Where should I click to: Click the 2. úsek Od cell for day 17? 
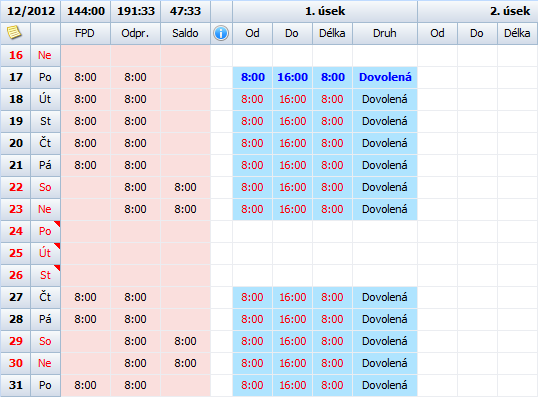[x=437, y=77]
